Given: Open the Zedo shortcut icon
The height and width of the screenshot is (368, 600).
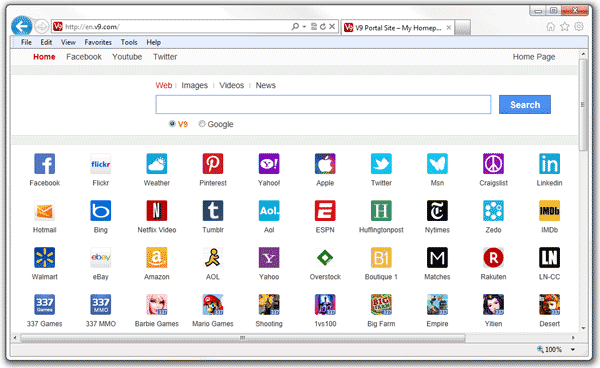Looking at the screenshot, I should pos(493,211).
